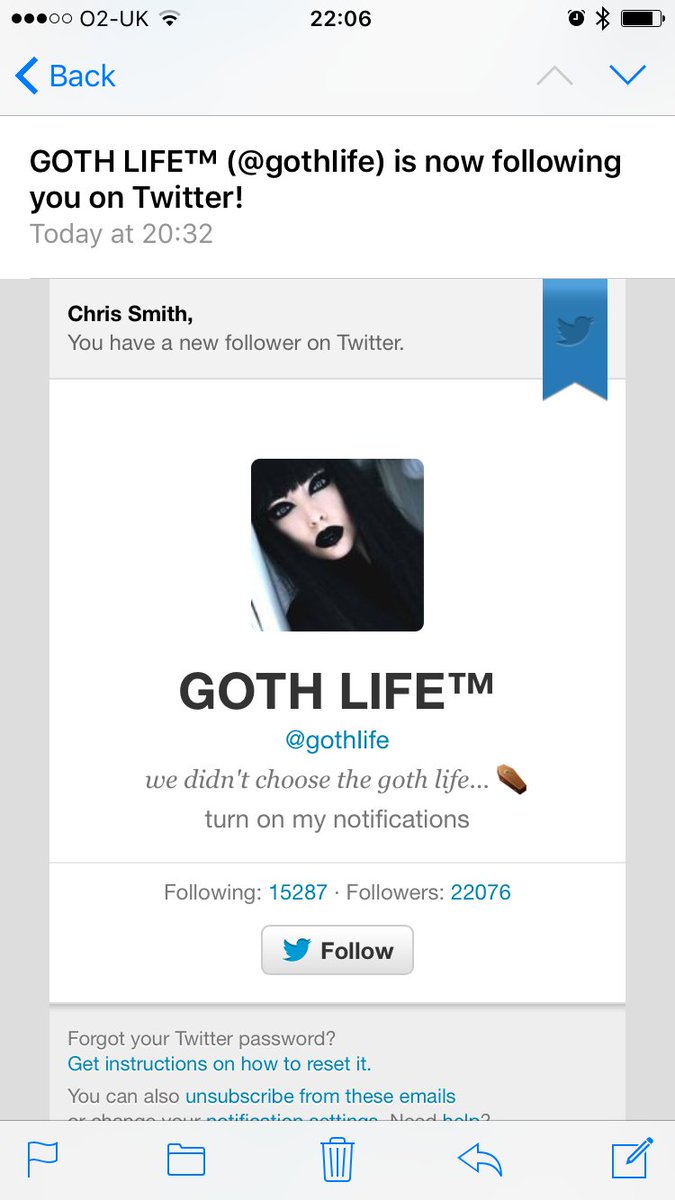Go back using the Back chevron

(65, 76)
